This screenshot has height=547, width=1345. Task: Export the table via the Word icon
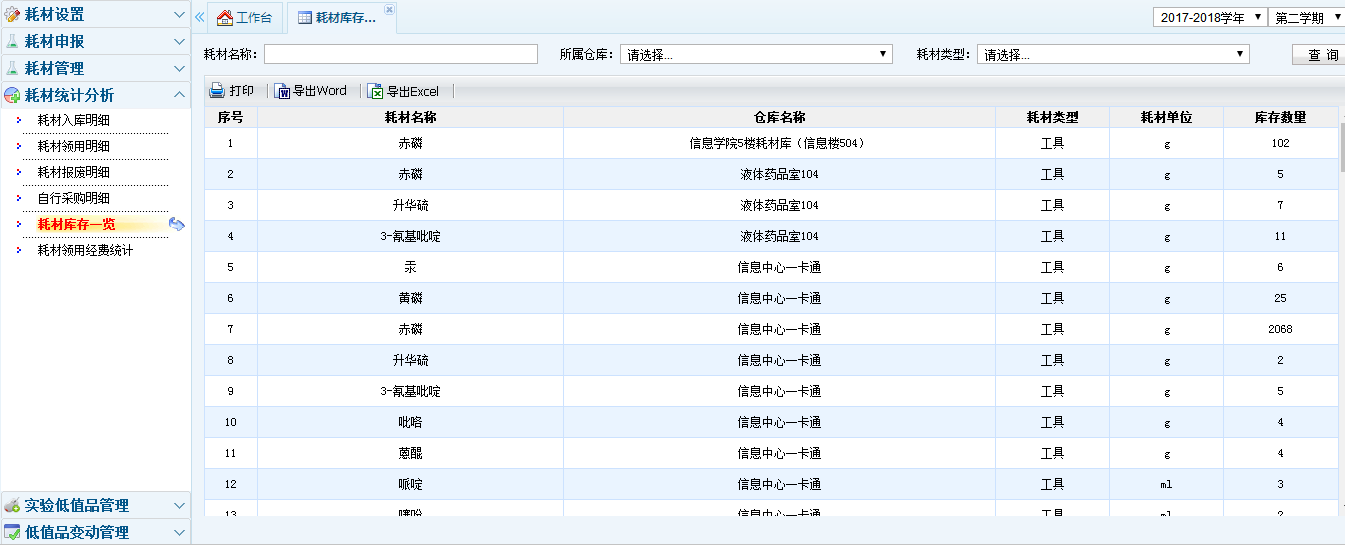[283, 91]
